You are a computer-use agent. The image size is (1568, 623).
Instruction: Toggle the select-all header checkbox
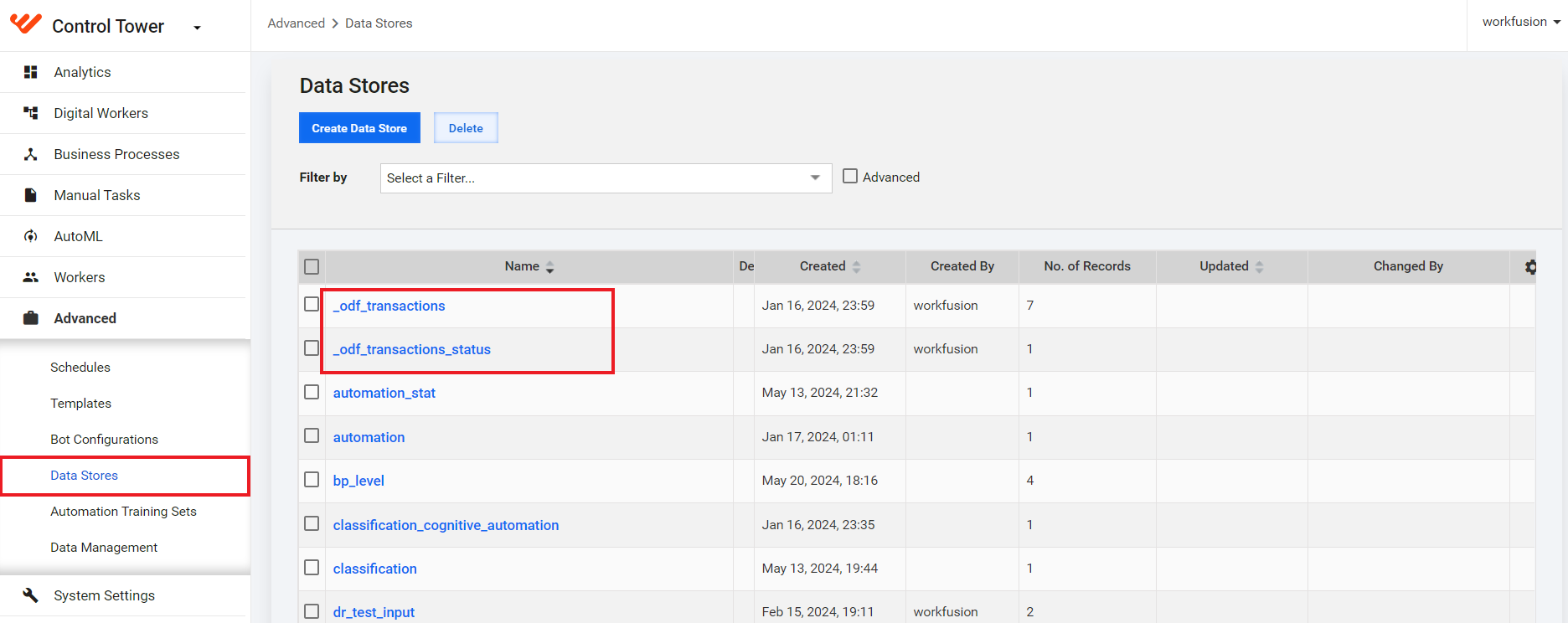pos(312,267)
